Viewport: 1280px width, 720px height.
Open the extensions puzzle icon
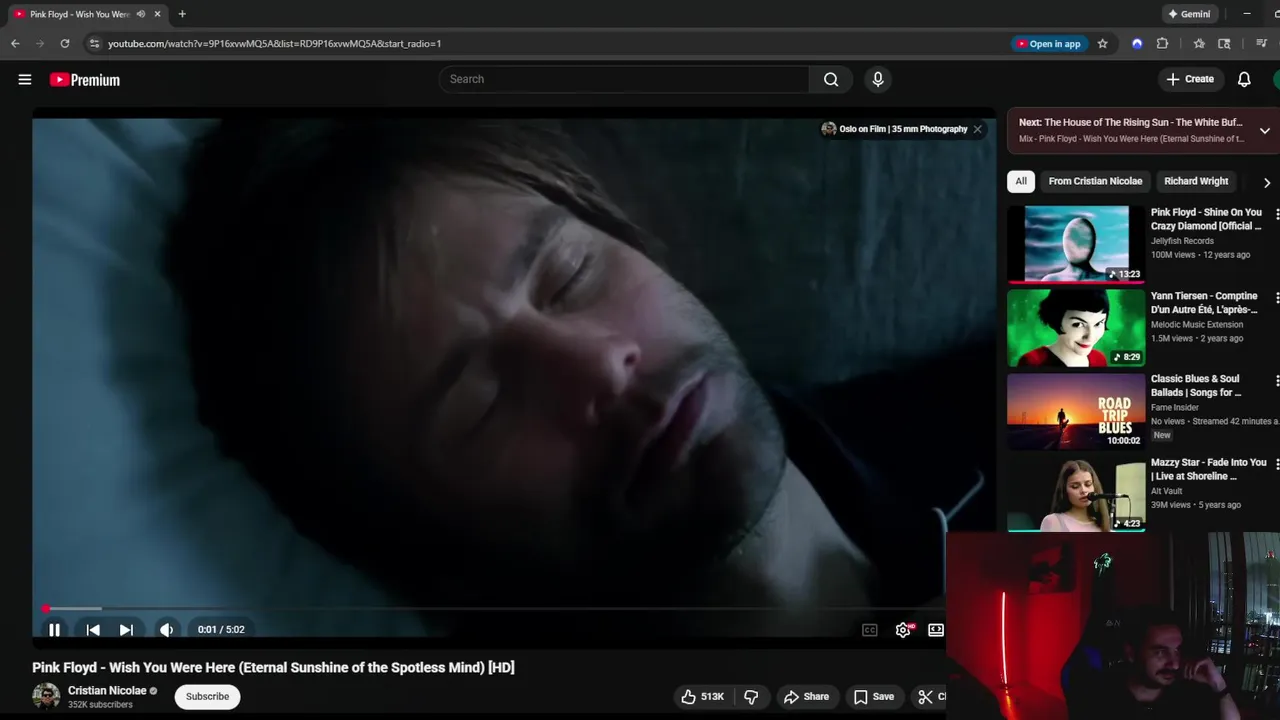pos(1162,44)
